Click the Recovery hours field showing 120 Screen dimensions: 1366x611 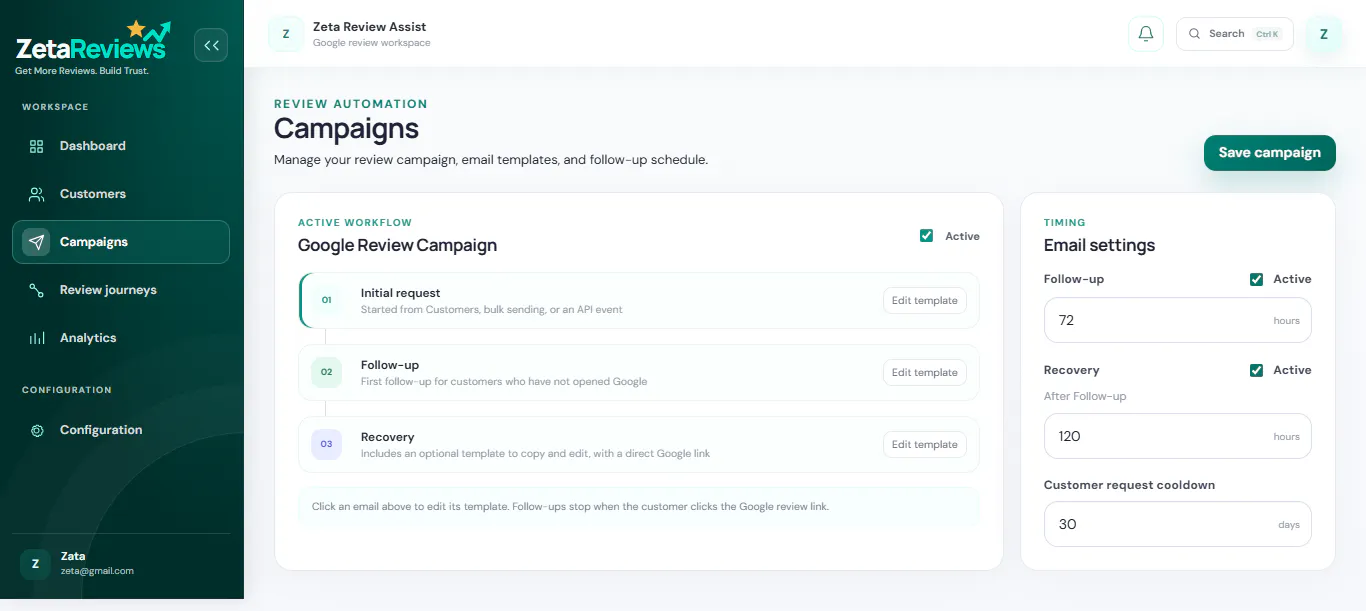(x=1177, y=436)
